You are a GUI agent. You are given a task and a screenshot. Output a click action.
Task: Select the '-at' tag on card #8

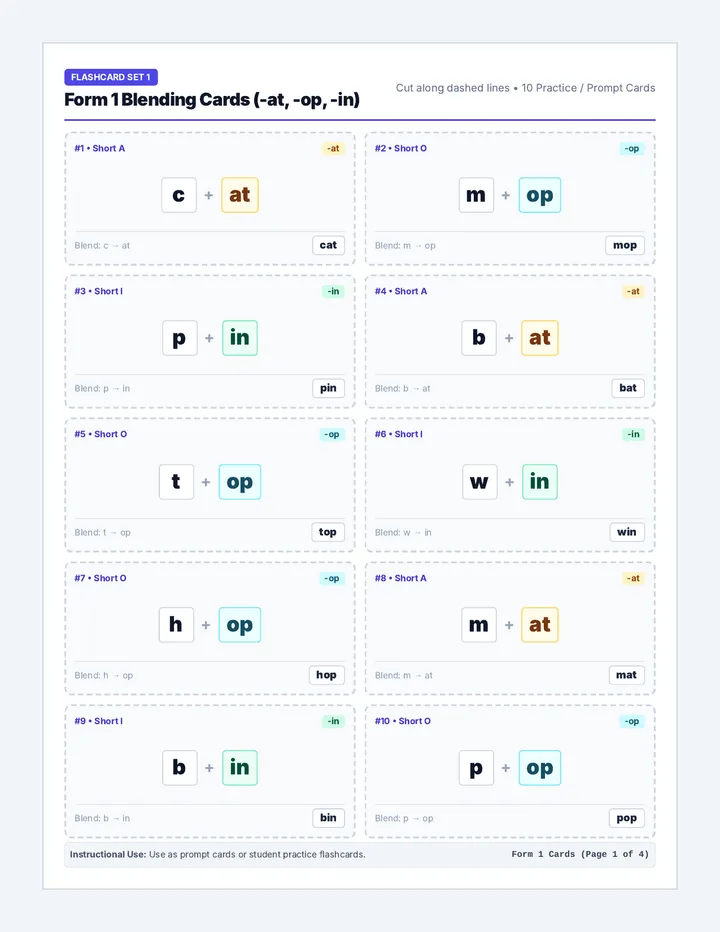coord(633,578)
